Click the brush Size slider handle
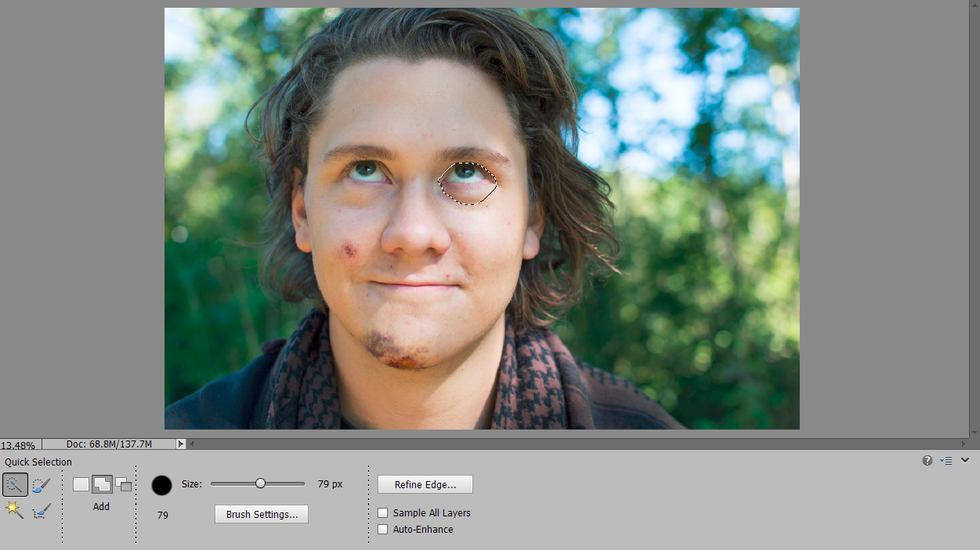Screen dimensions: 980x550 (260, 484)
